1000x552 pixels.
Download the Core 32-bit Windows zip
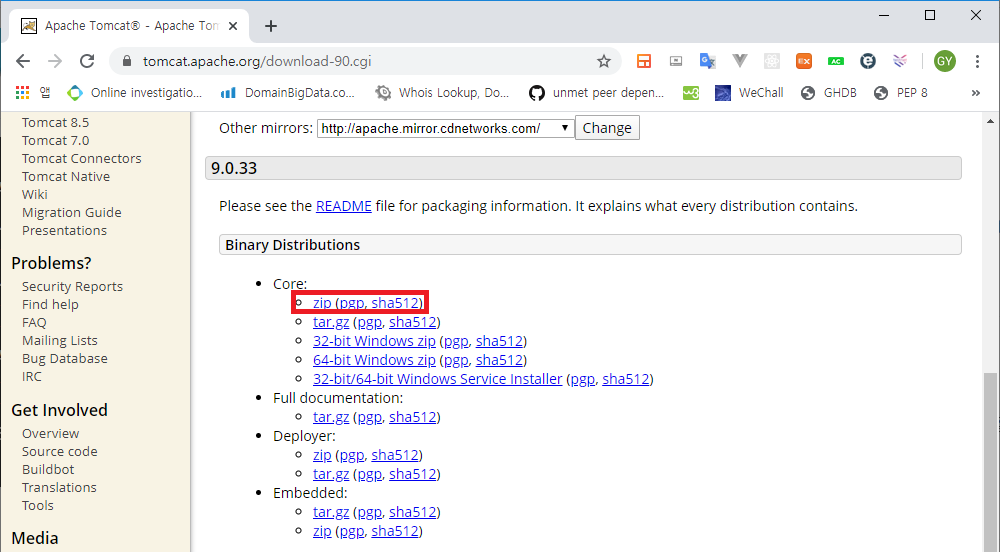tap(374, 341)
